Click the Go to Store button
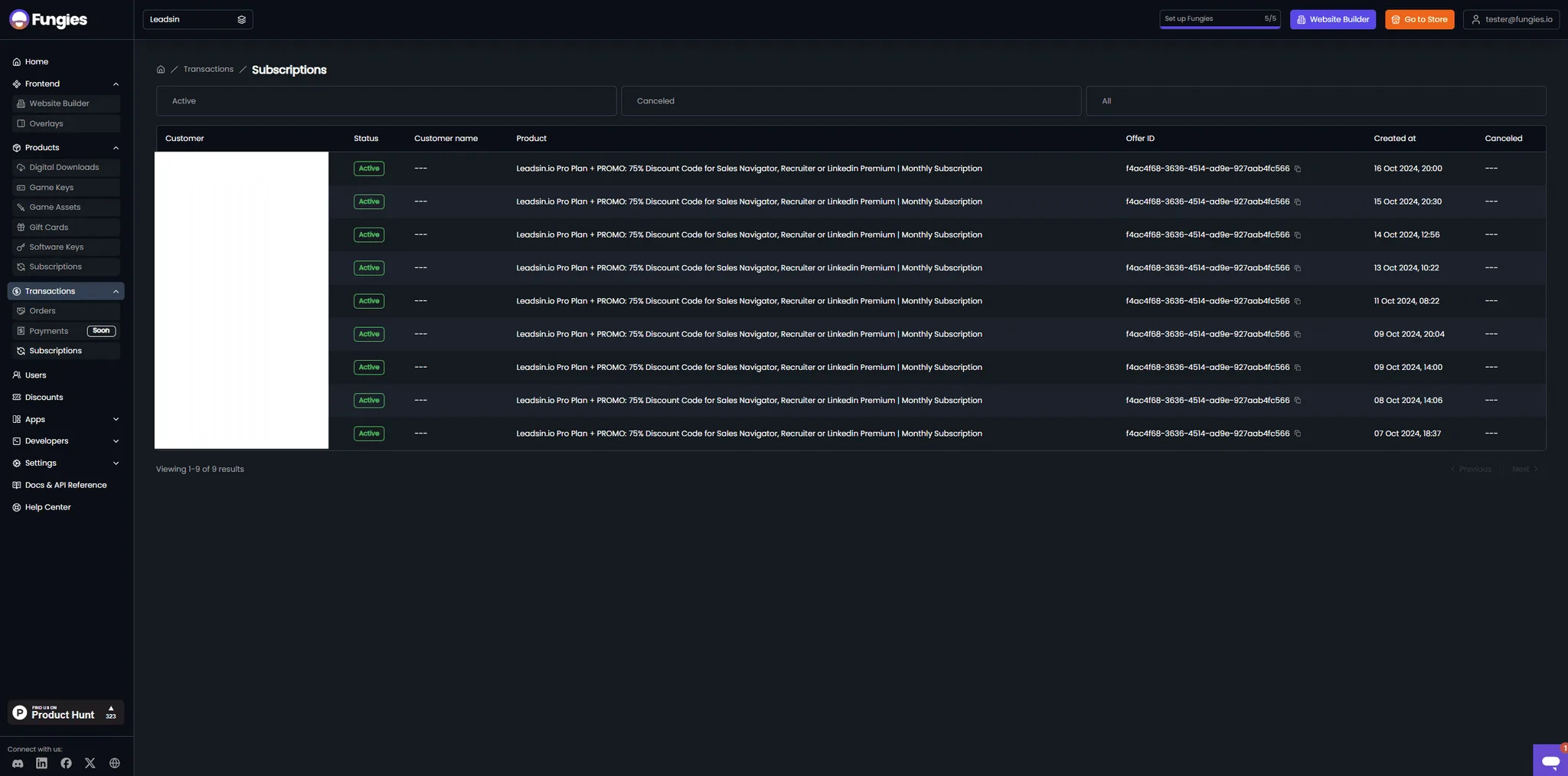 [x=1419, y=19]
